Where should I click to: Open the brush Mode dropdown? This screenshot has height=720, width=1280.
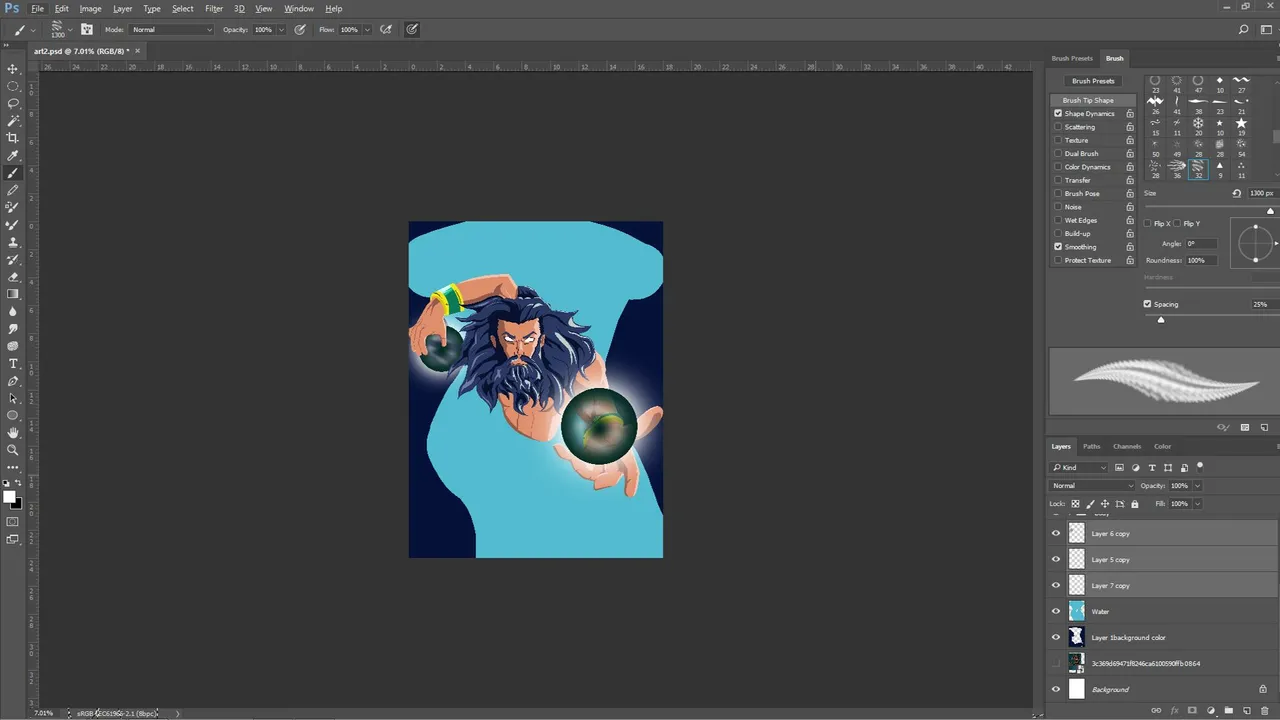[172, 30]
